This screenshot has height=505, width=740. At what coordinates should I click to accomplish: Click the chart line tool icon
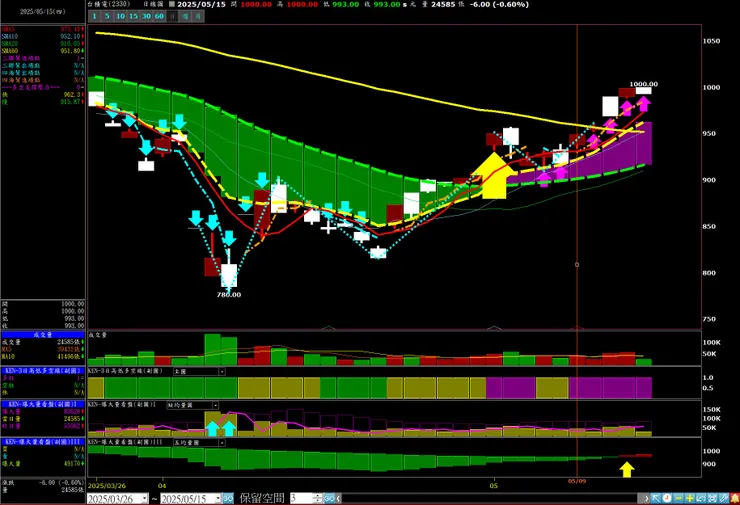(x=701, y=498)
